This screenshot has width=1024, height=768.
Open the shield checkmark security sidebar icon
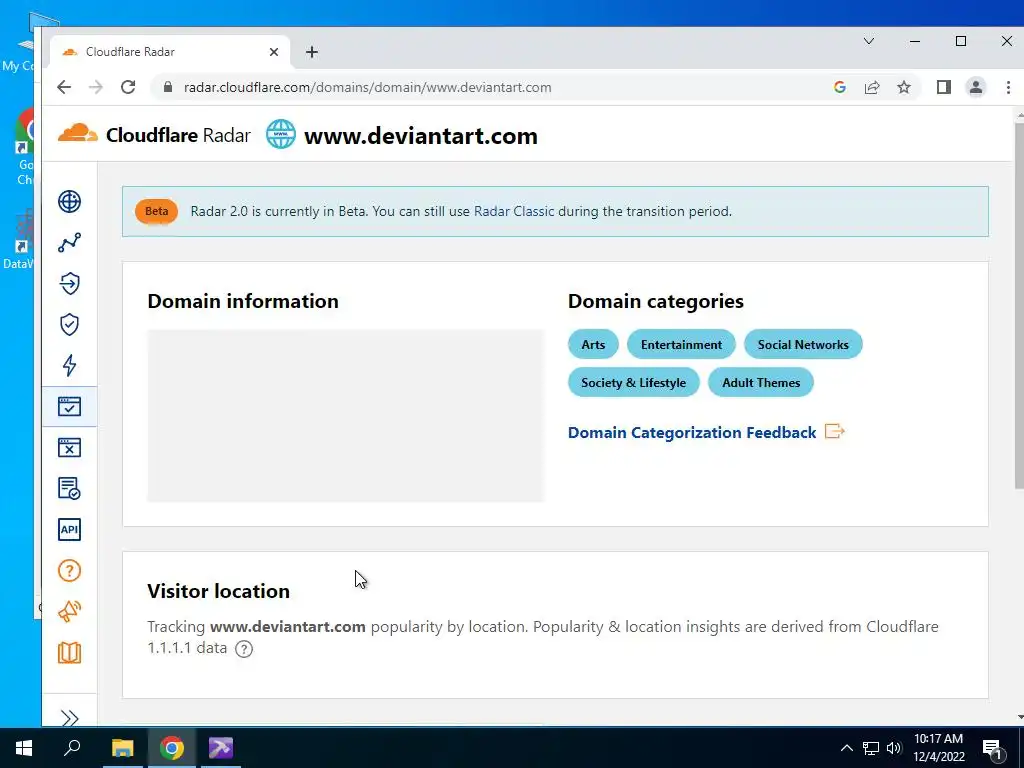(x=69, y=325)
